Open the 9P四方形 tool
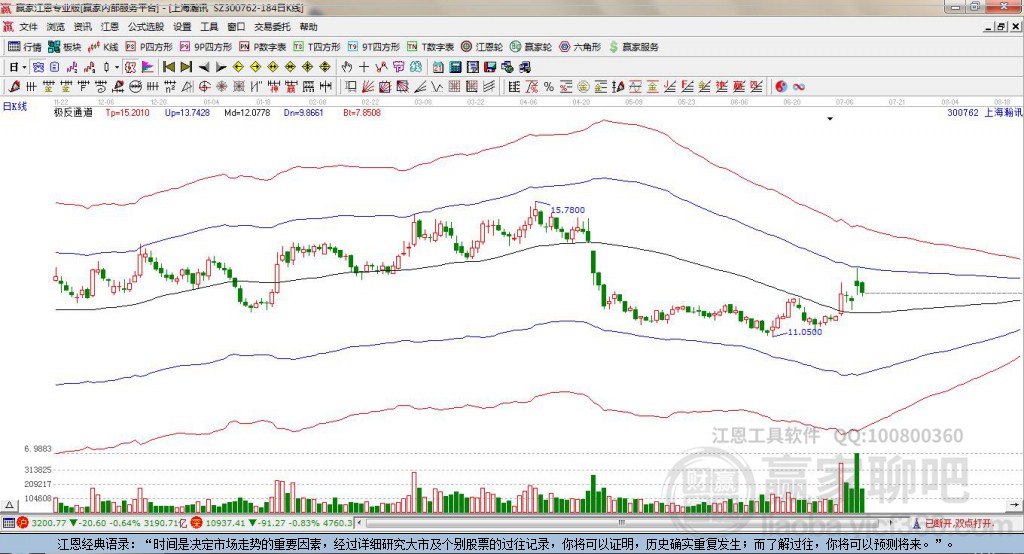The width and height of the screenshot is (1024, 554). pos(206,47)
